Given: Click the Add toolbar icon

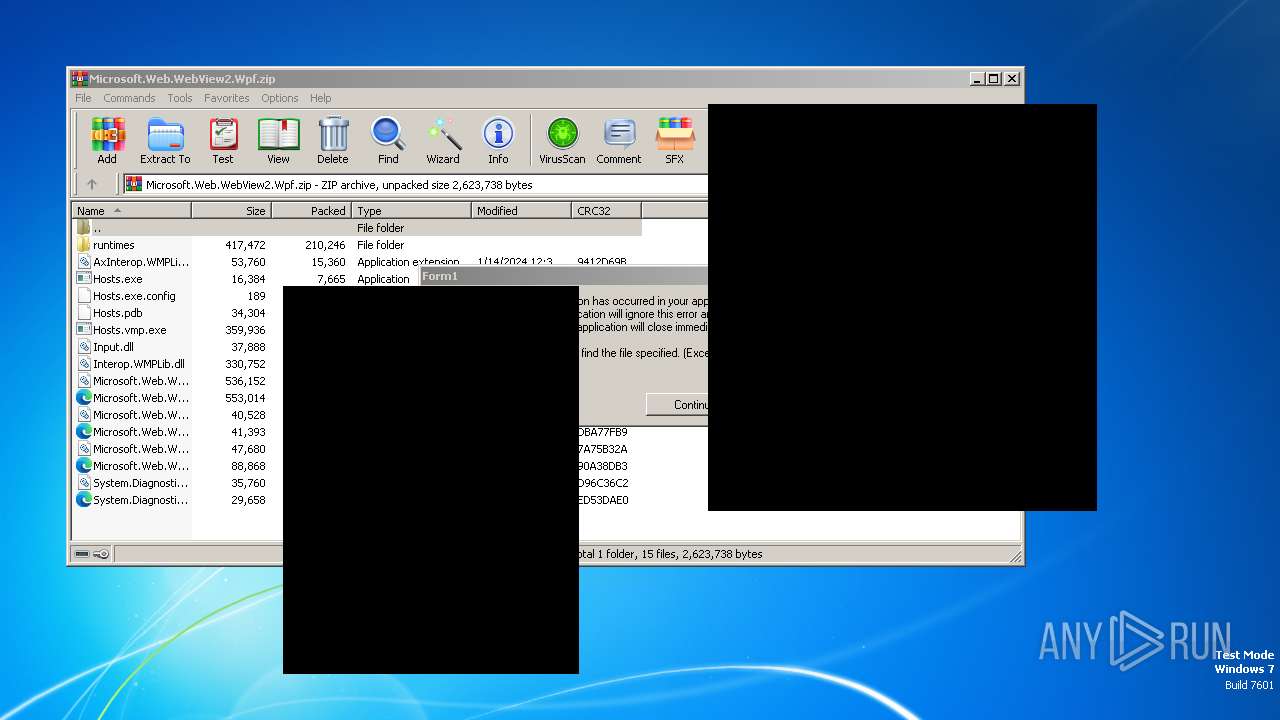Looking at the screenshot, I should (107, 140).
